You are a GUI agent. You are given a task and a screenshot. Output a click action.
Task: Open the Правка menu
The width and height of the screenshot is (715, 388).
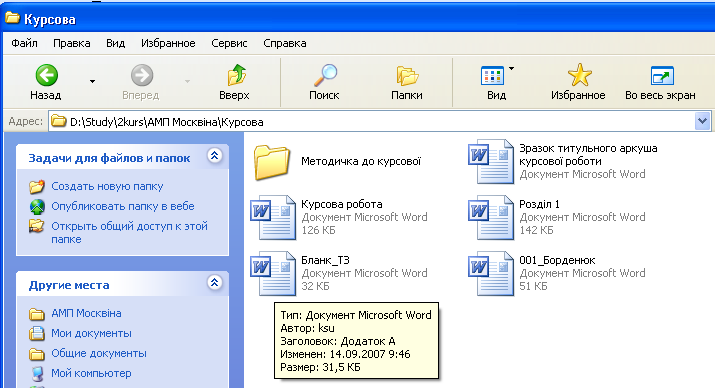[x=72, y=43]
